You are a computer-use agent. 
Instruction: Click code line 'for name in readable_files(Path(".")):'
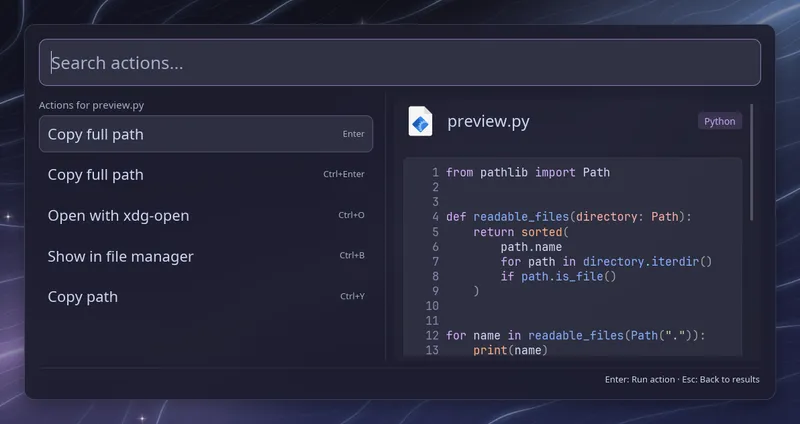576,336
